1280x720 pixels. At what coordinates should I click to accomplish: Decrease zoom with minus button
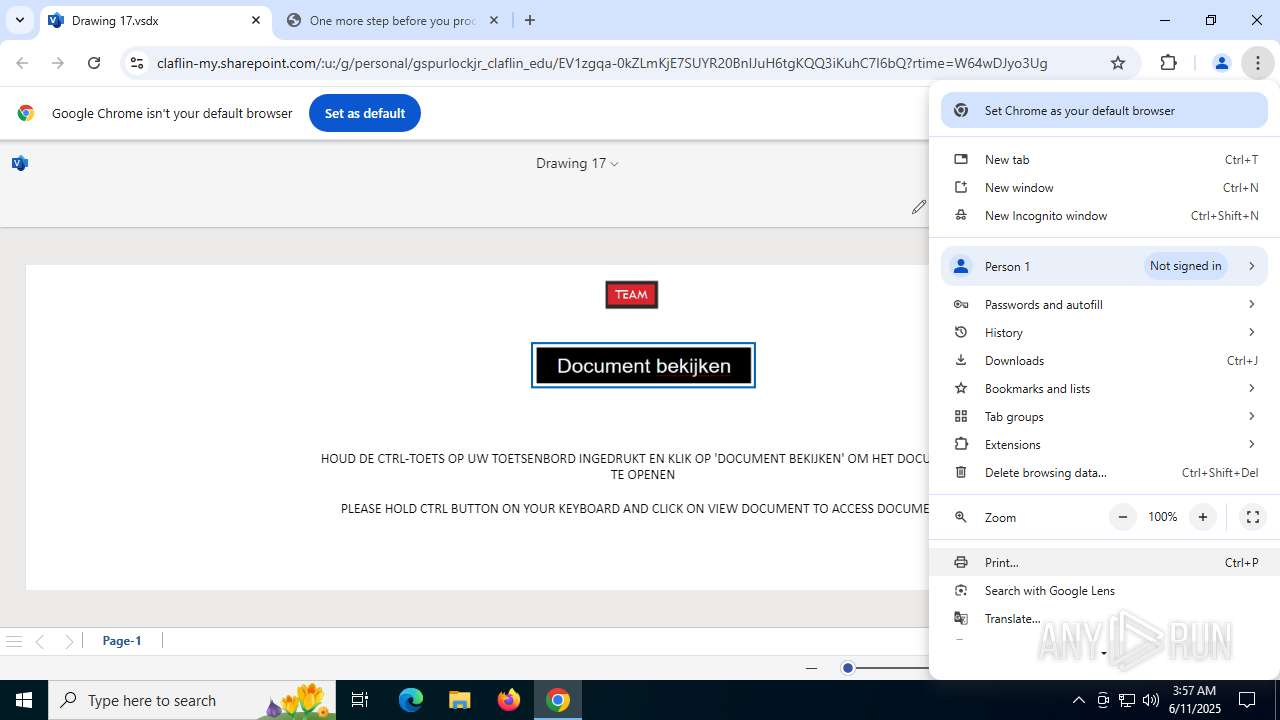[x=1123, y=517]
